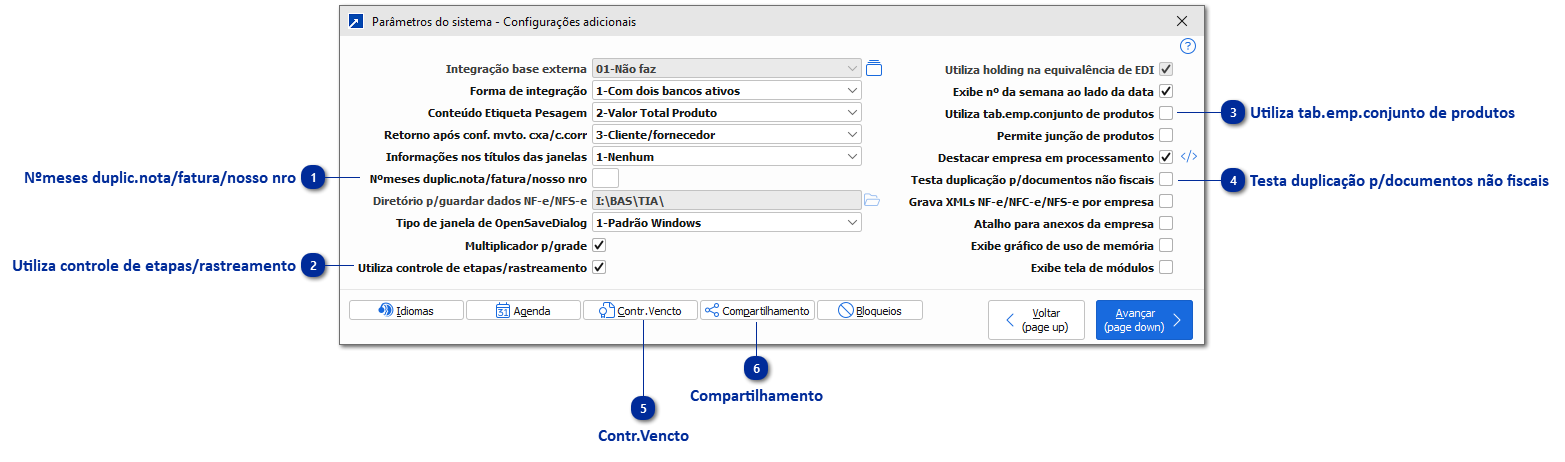Click the Nºmeses duplic.nota input field

[x=606, y=179]
